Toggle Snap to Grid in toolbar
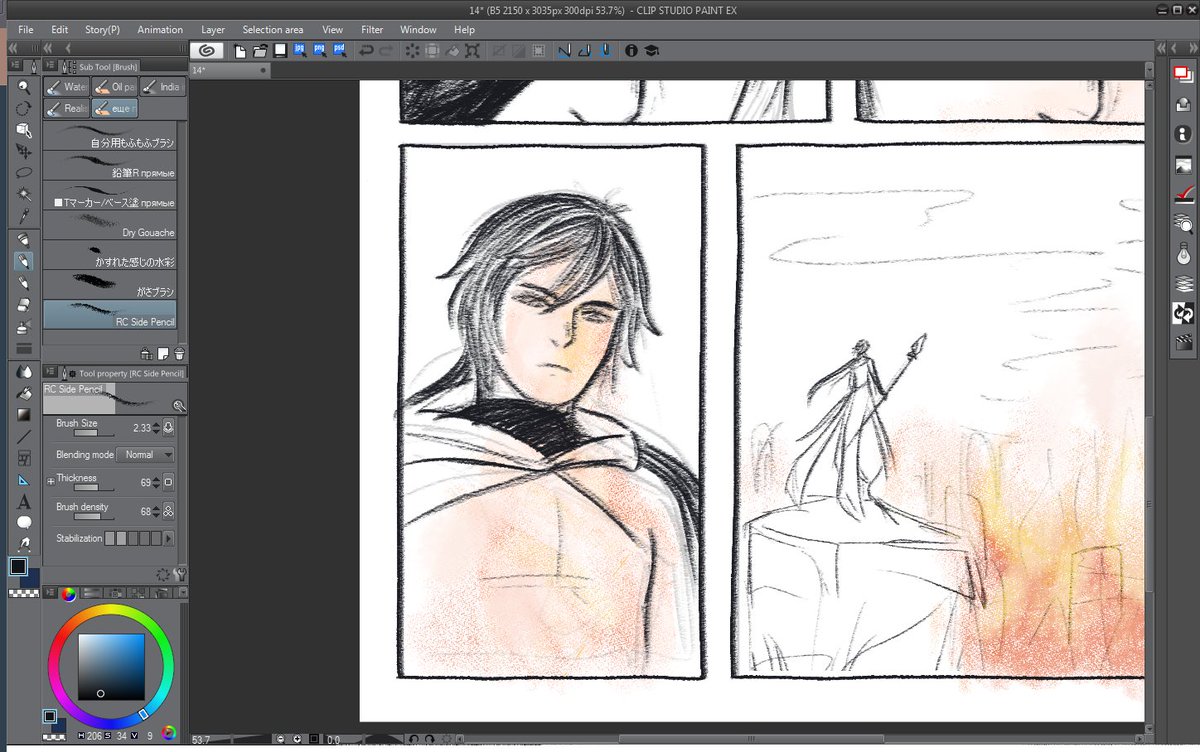Viewport: 1200px width, 752px height. [x=605, y=50]
